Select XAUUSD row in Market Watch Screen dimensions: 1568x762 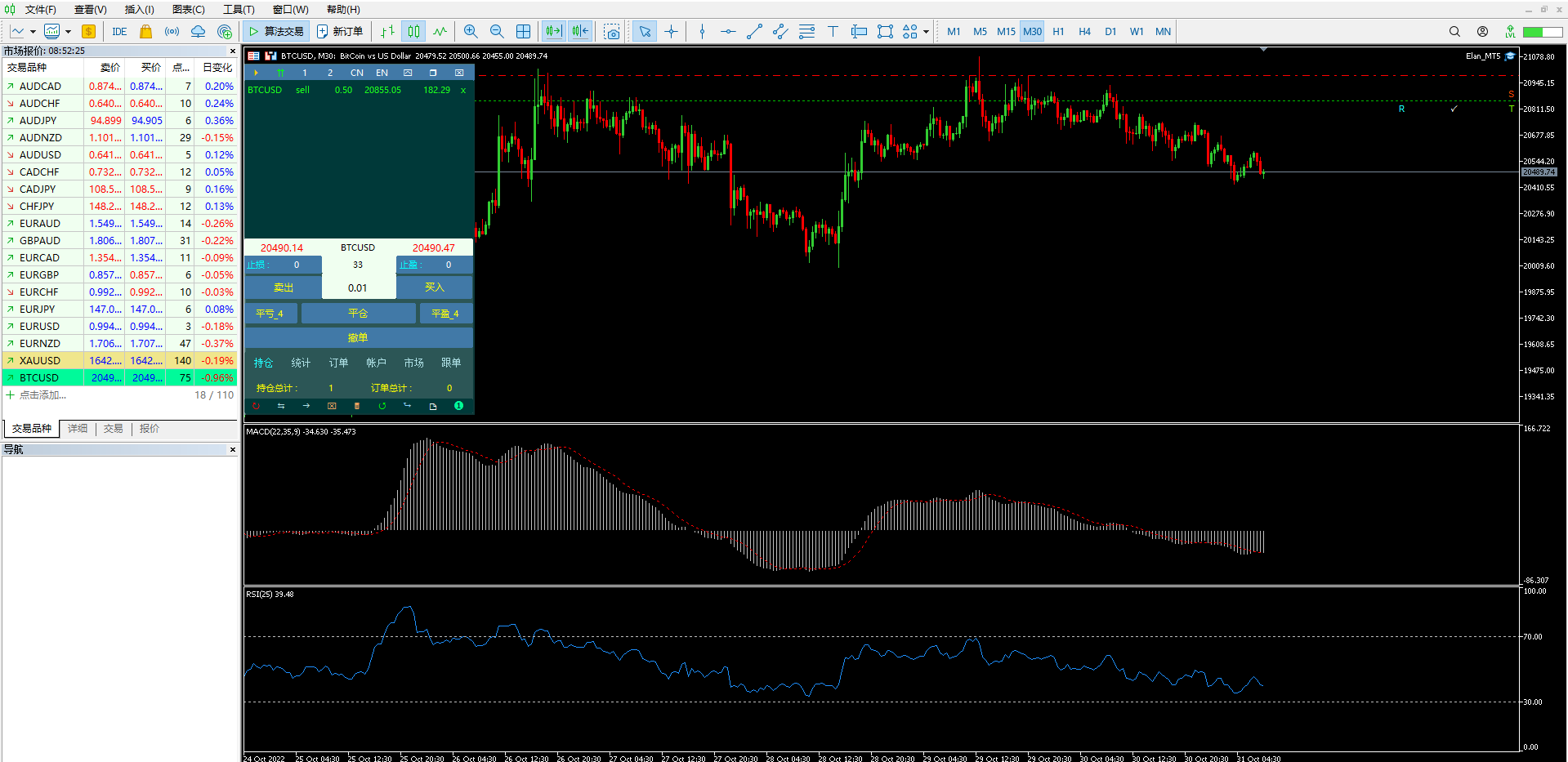point(119,360)
